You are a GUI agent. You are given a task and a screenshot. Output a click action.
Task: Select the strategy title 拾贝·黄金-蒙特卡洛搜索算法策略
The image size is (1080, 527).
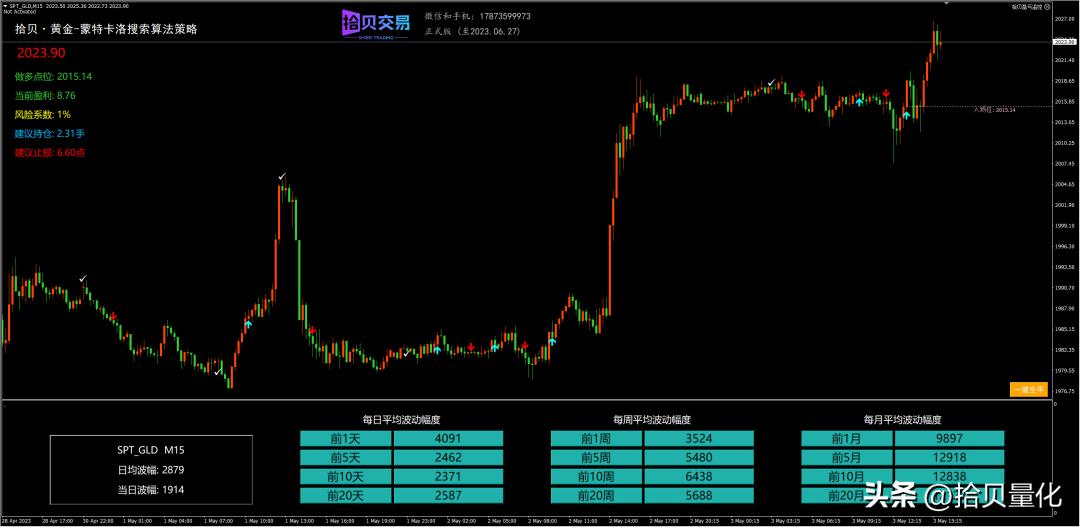coord(107,30)
